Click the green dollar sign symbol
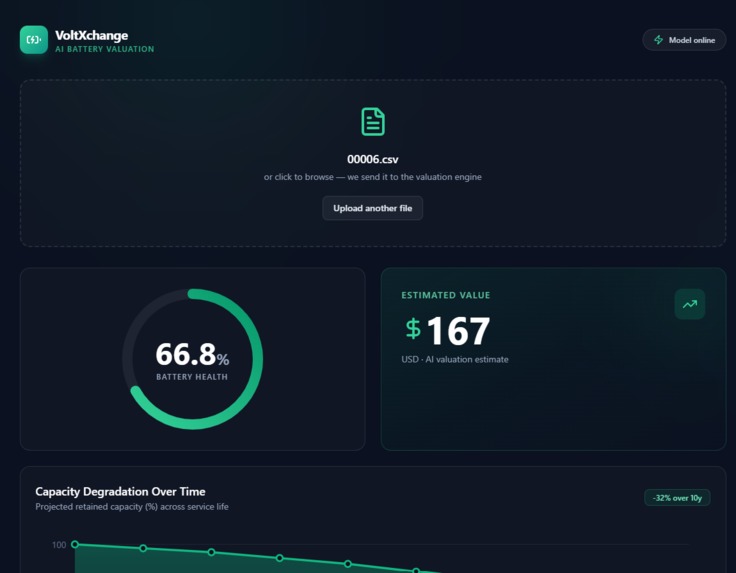 413,329
